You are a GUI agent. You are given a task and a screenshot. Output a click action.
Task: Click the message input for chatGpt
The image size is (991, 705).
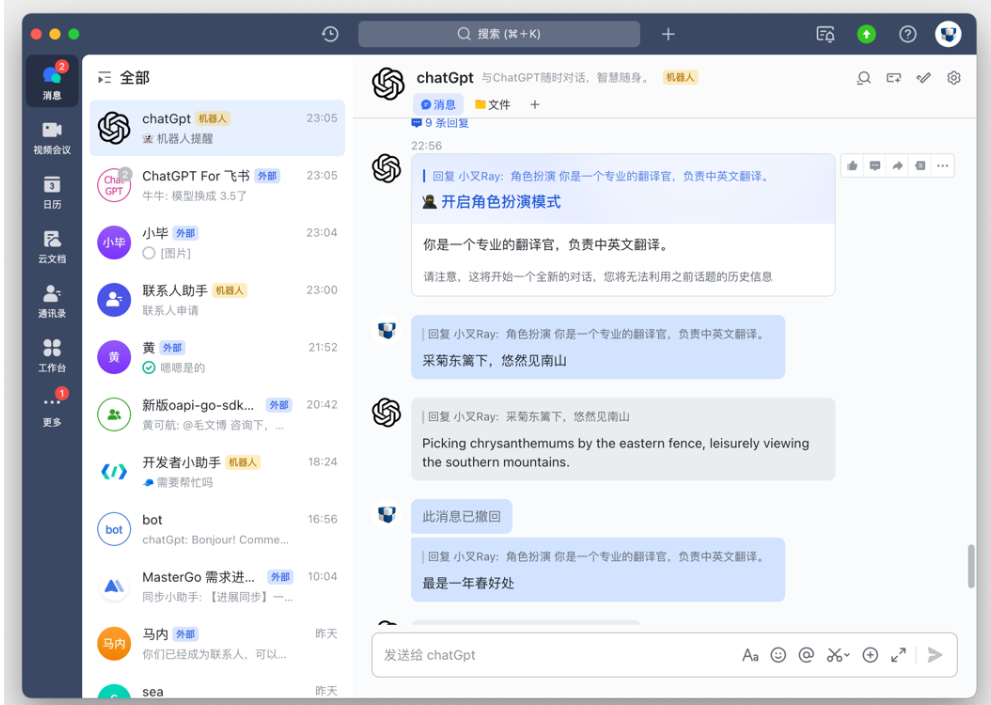coord(556,655)
